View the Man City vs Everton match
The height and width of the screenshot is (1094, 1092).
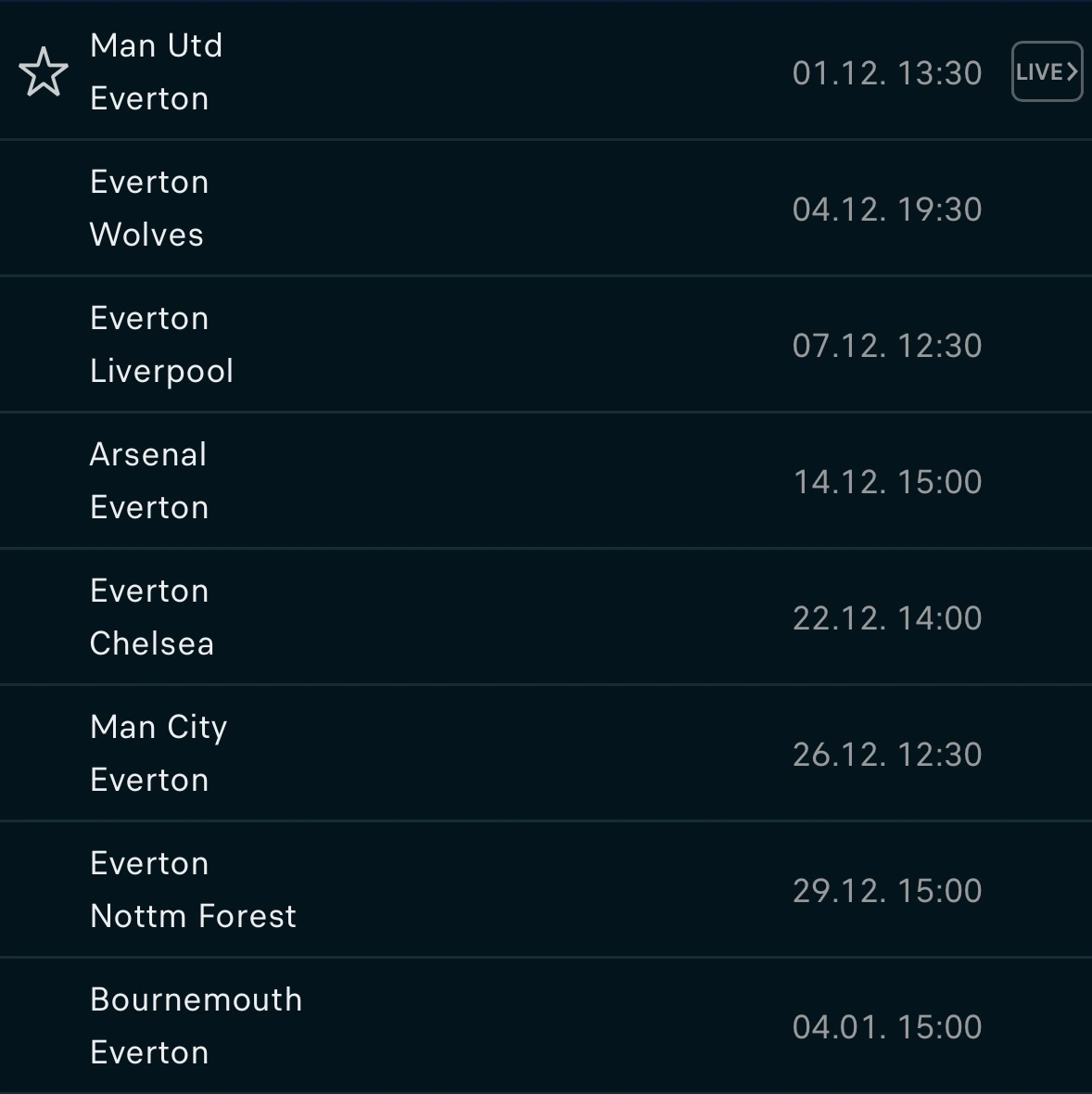click(463, 754)
